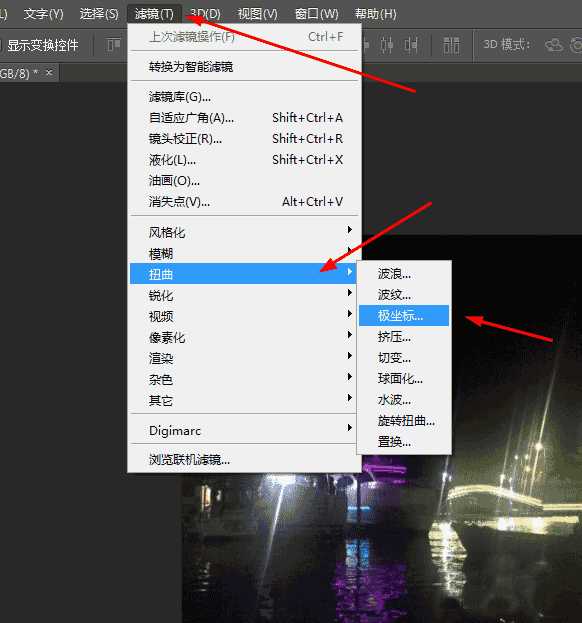
Task: Click 浏览联机滤镜... browse online filters
Action: [244, 460]
